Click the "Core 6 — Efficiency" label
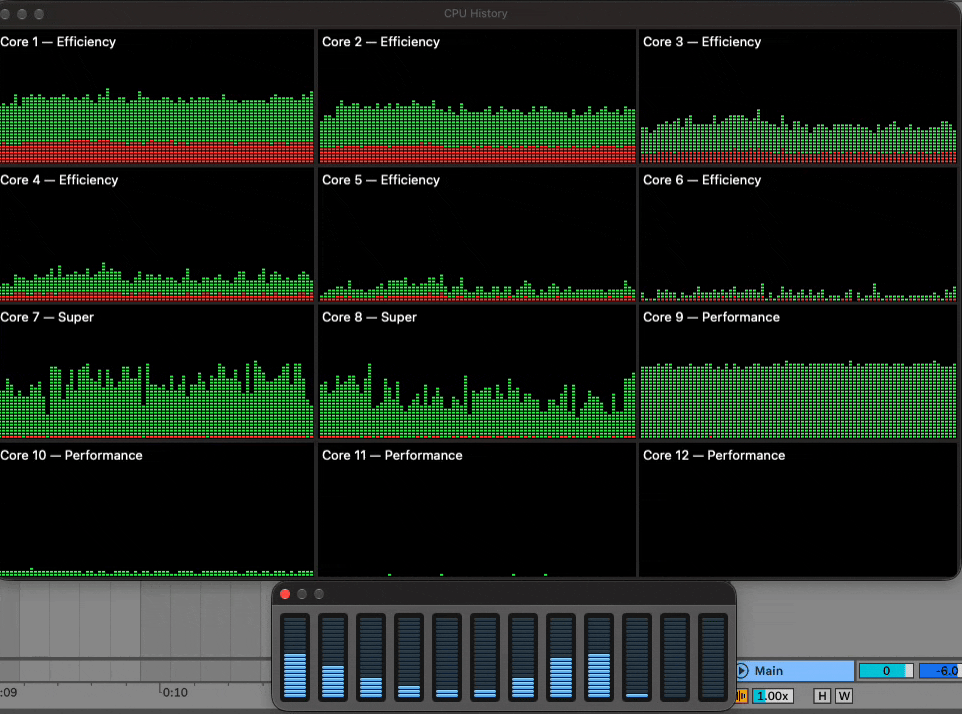 click(702, 180)
